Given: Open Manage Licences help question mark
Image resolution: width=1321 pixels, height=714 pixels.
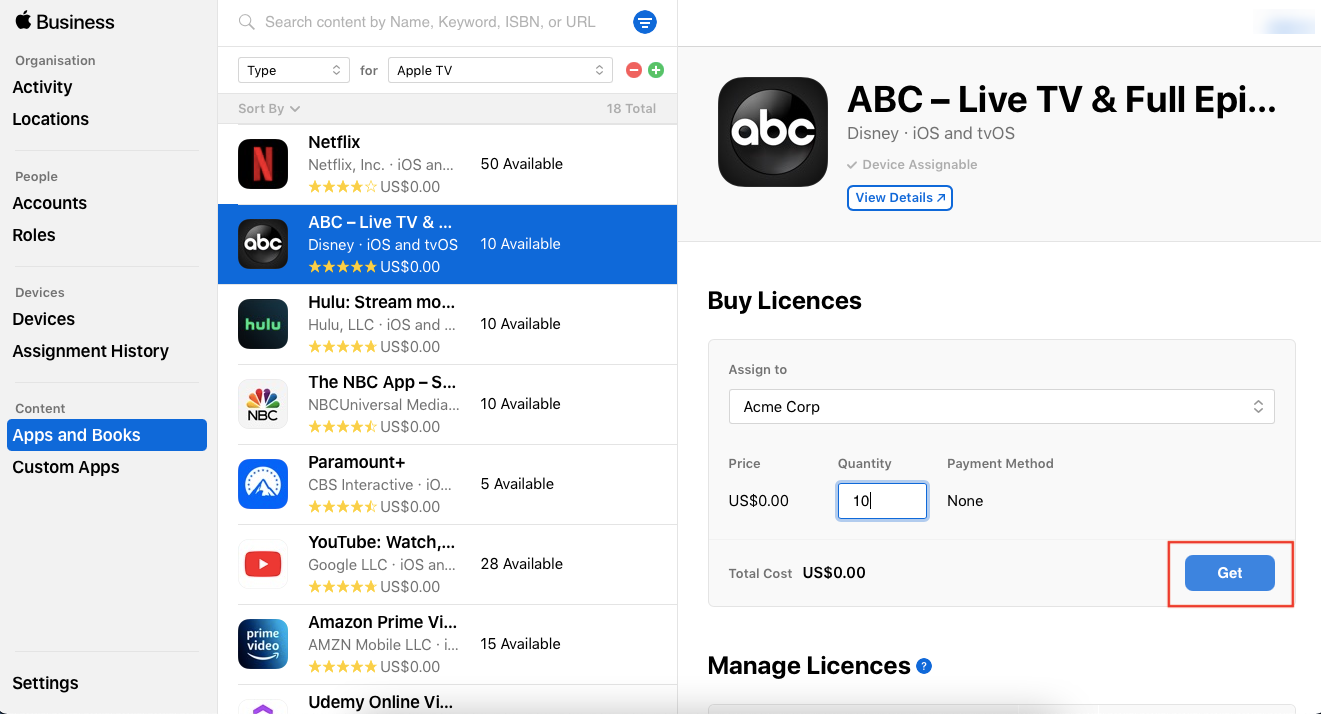Looking at the screenshot, I should [924, 666].
